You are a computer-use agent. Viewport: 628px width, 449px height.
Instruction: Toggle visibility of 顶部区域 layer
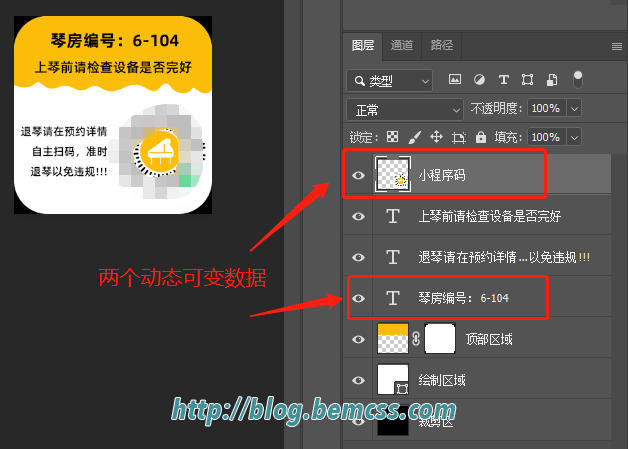(358, 339)
